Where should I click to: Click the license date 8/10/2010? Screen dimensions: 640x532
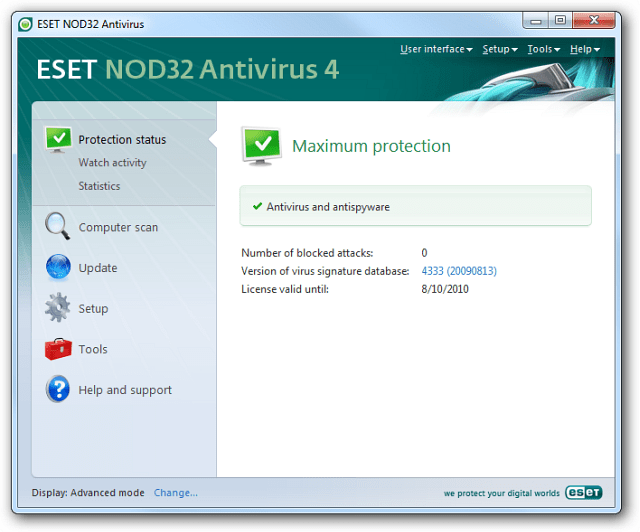point(444,289)
